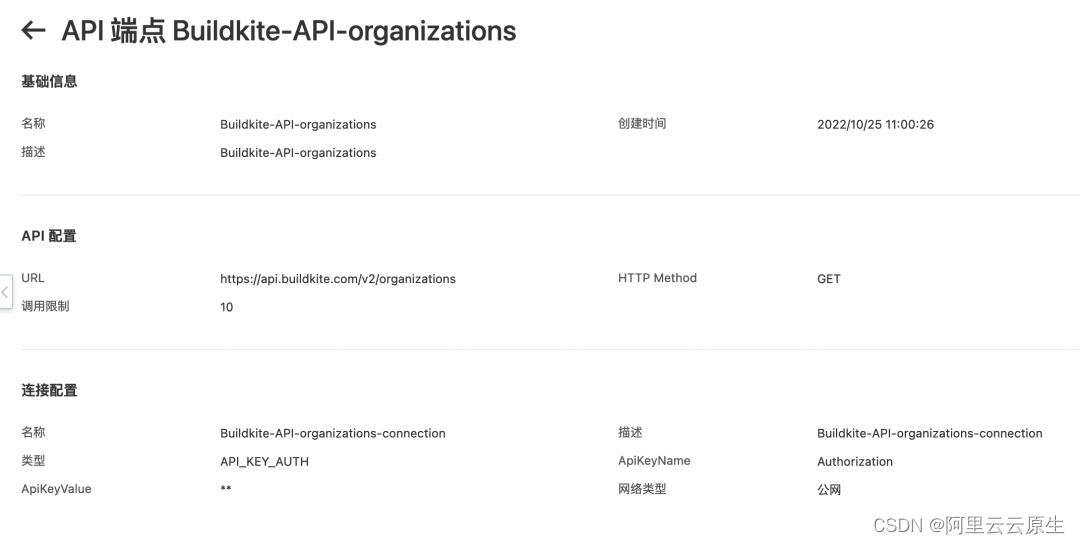The height and width of the screenshot is (544, 1080).
Task: Click the 名称 label under 基础信息
Action: [33, 123]
